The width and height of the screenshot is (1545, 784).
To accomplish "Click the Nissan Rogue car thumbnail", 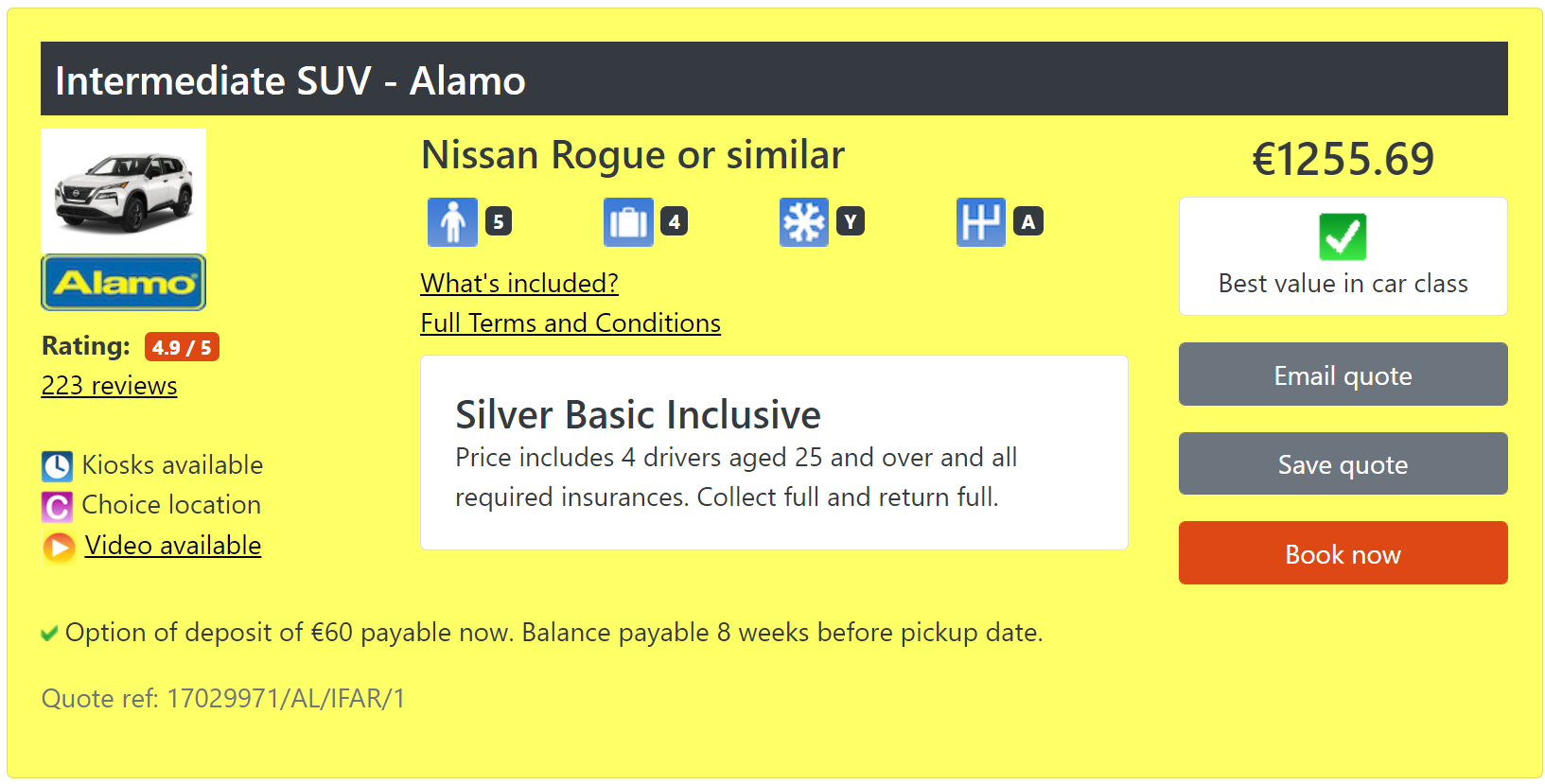I will point(124,191).
